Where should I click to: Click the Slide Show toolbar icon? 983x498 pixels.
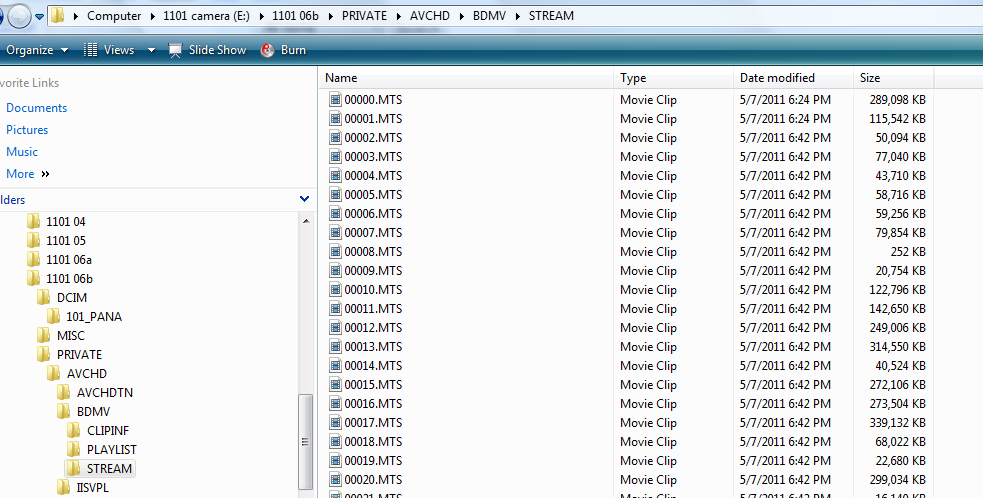(176, 50)
